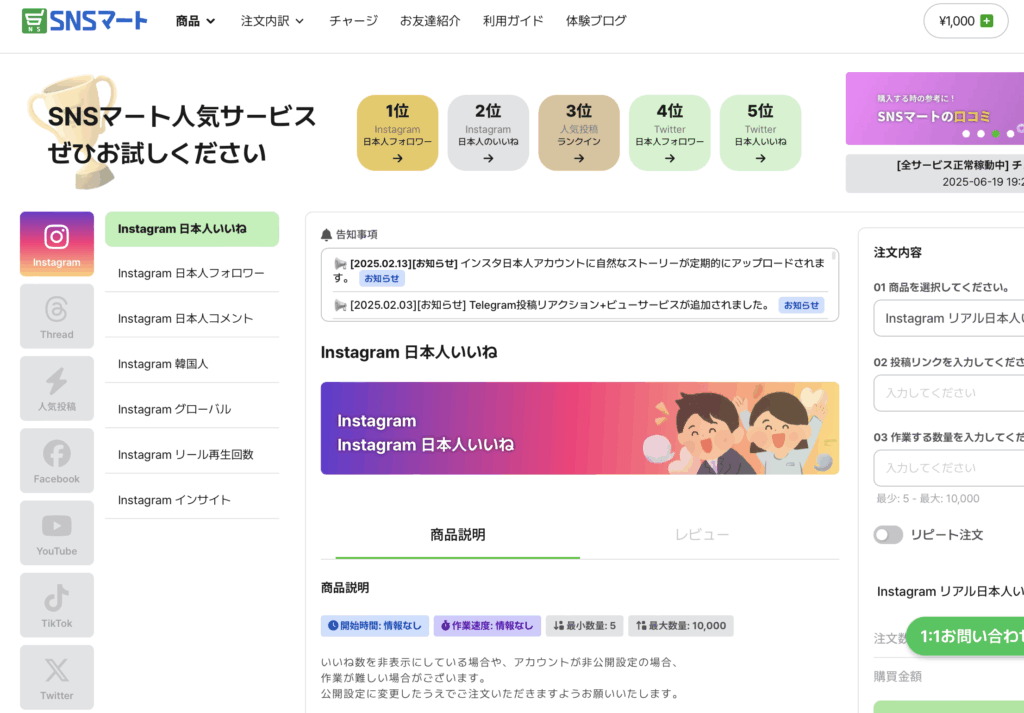Image resolution: width=1024 pixels, height=713 pixels.
Task: Click arrow on 2位 Instagram いいね card
Action: [x=488, y=158]
